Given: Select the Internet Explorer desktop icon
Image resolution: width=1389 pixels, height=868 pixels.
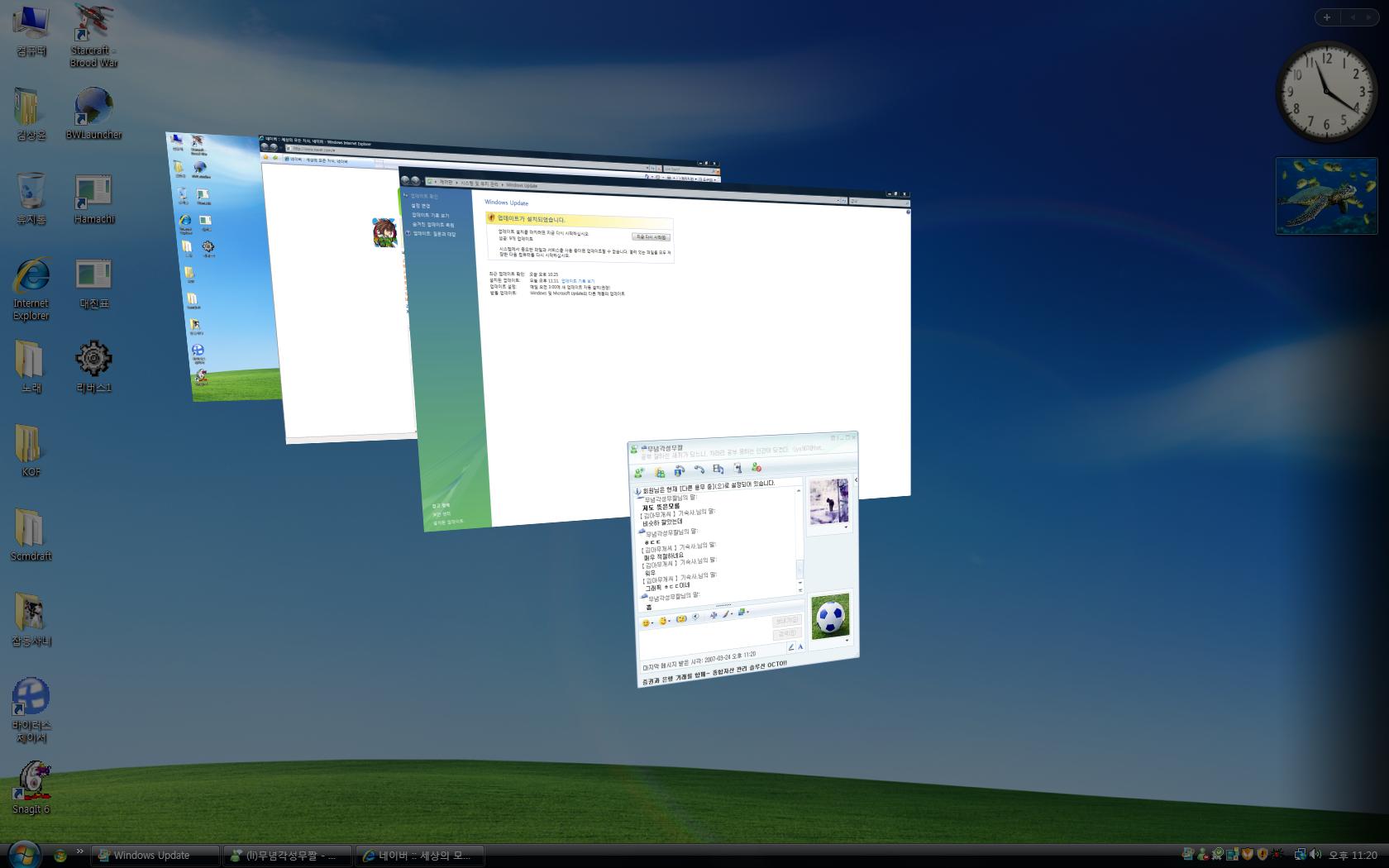Looking at the screenshot, I should (x=31, y=289).
